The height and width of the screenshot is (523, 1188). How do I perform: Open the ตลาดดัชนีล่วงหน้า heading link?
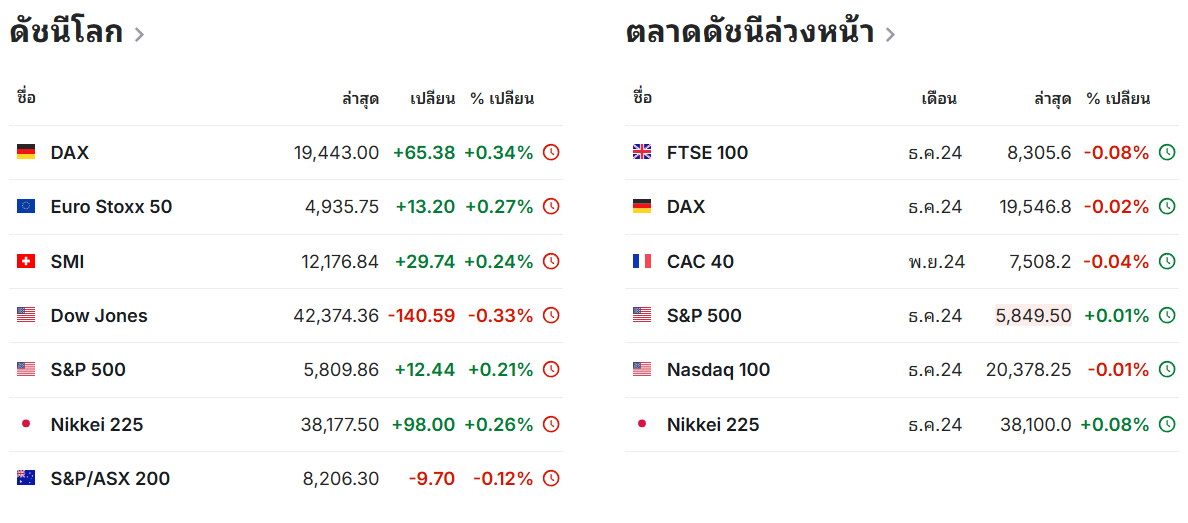click(x=750, y=33)
